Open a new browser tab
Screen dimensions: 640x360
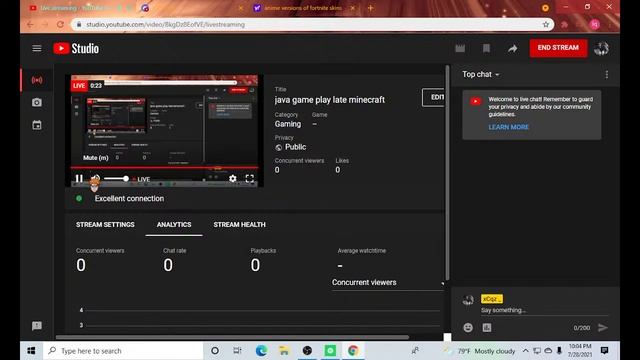[x=370, y=8]
